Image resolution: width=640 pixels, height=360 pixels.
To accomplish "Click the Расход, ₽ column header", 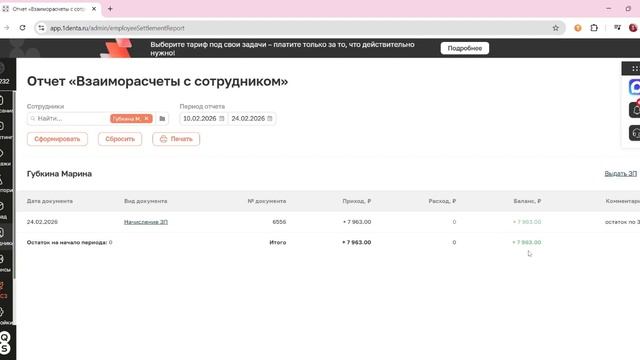I will coord(442,201).
